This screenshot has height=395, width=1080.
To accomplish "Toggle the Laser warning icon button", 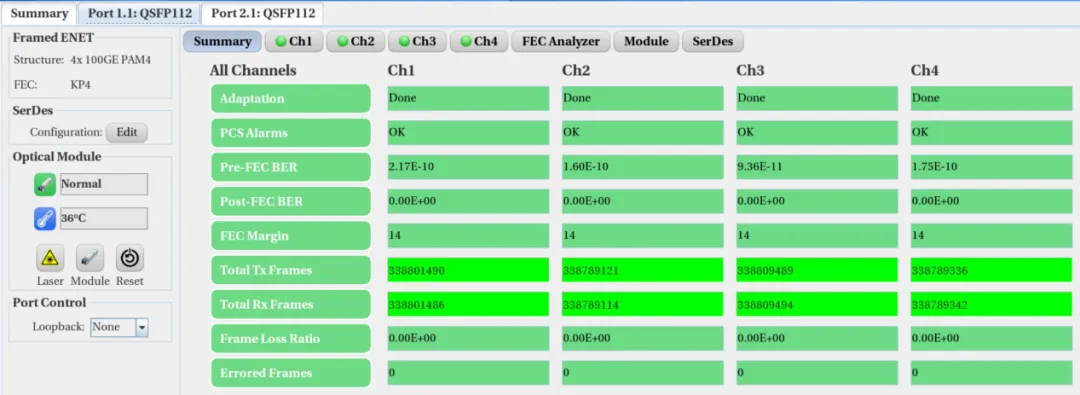I will [x=50, y=259].
